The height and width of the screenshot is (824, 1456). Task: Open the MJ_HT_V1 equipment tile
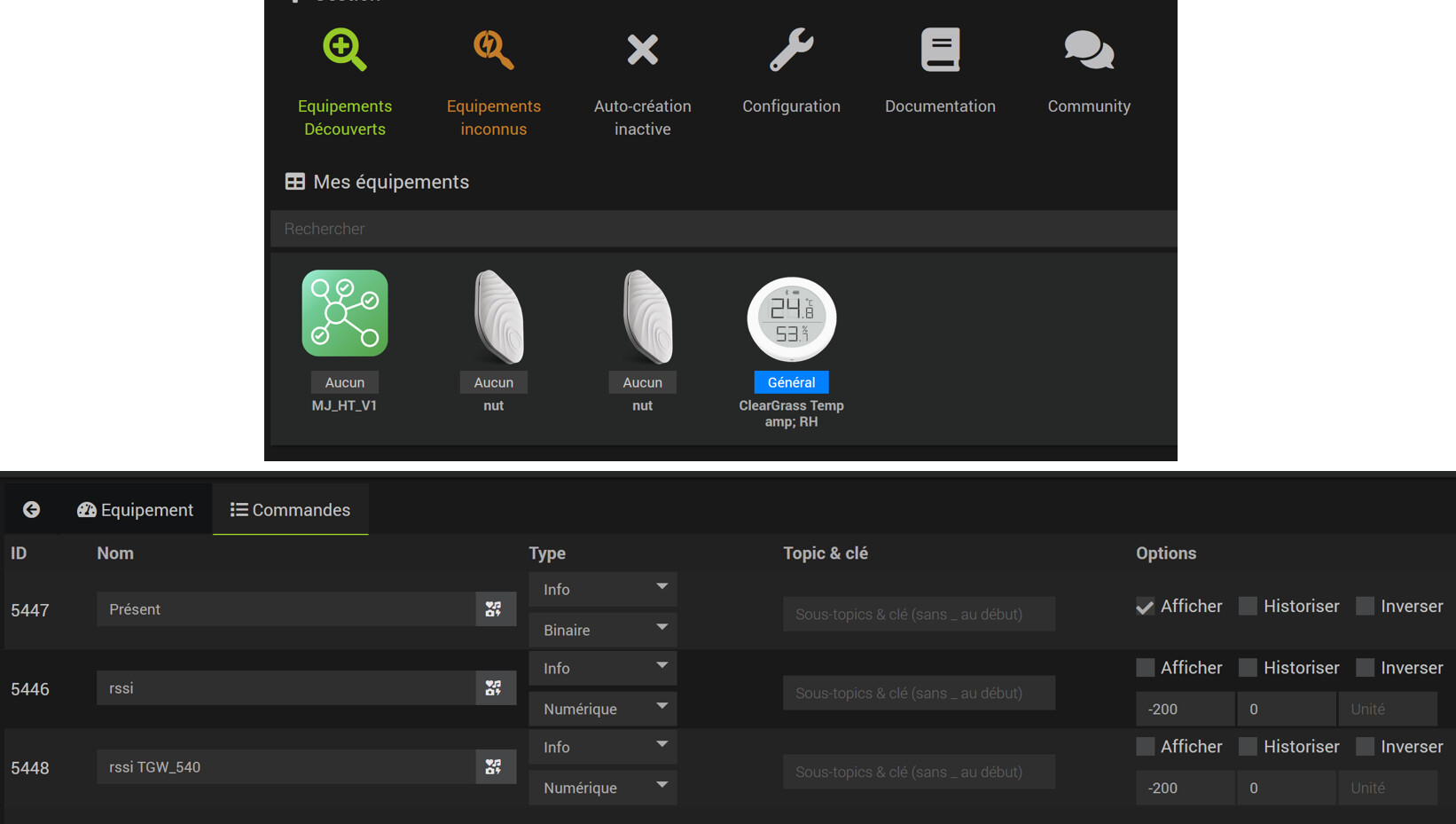[x=344, y=314]
